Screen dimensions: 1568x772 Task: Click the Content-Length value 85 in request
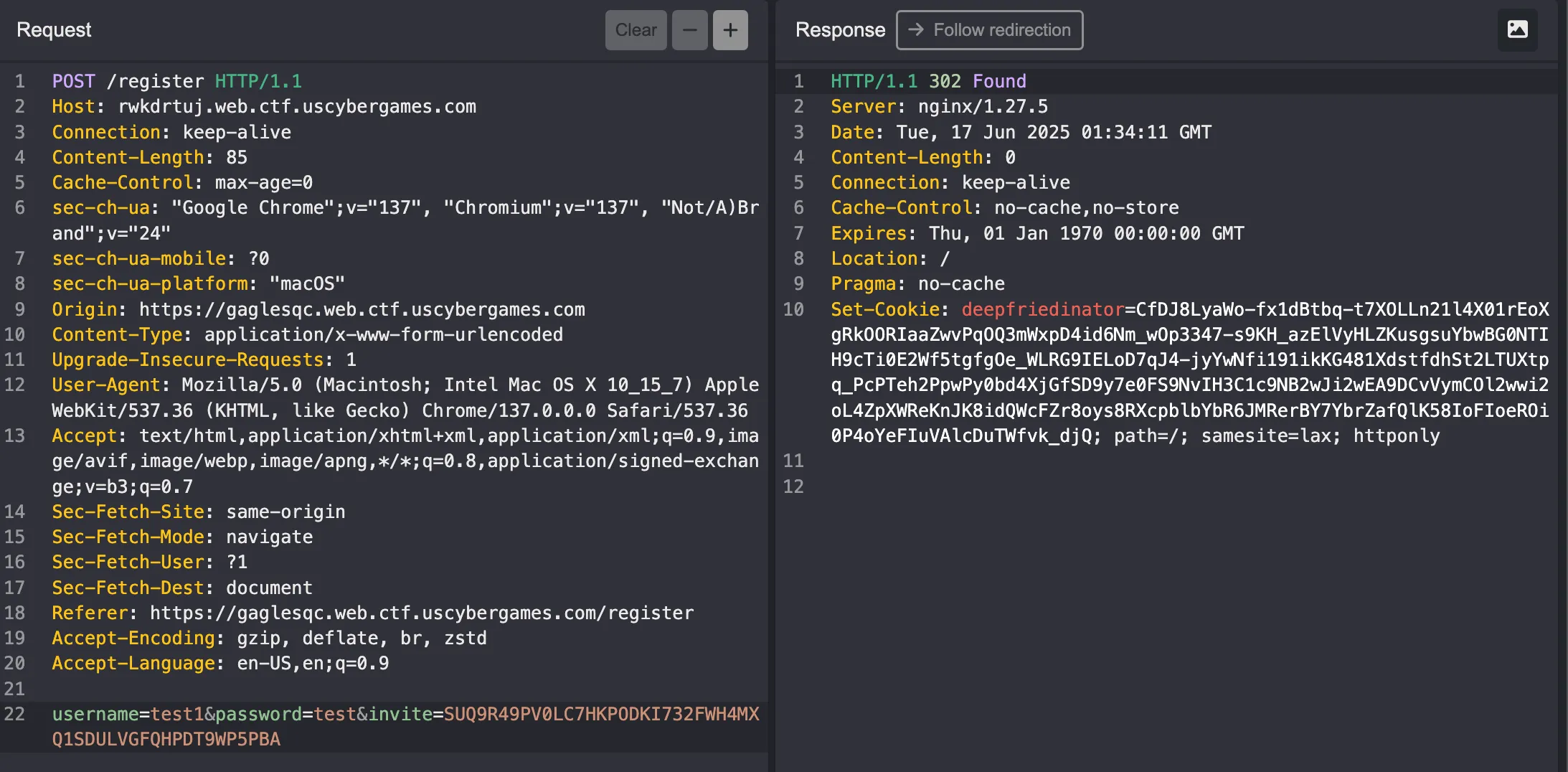(236, 157)
